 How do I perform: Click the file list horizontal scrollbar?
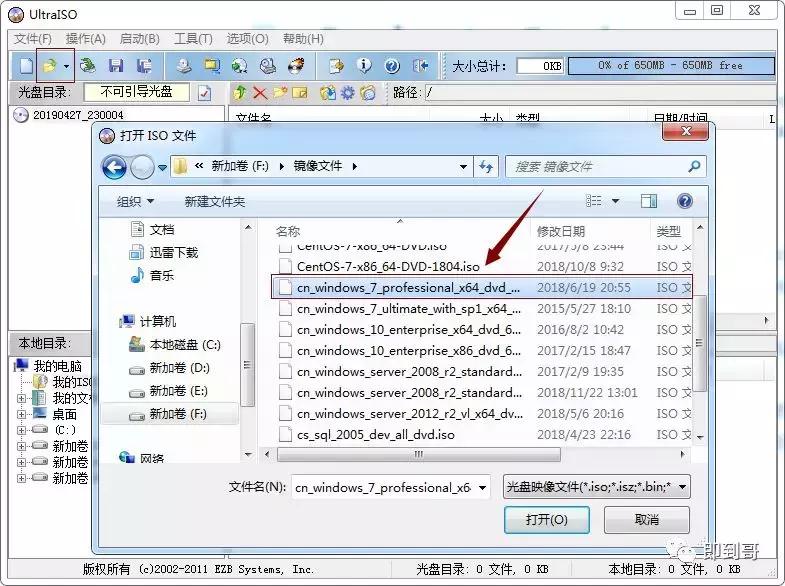coord(418,454)
